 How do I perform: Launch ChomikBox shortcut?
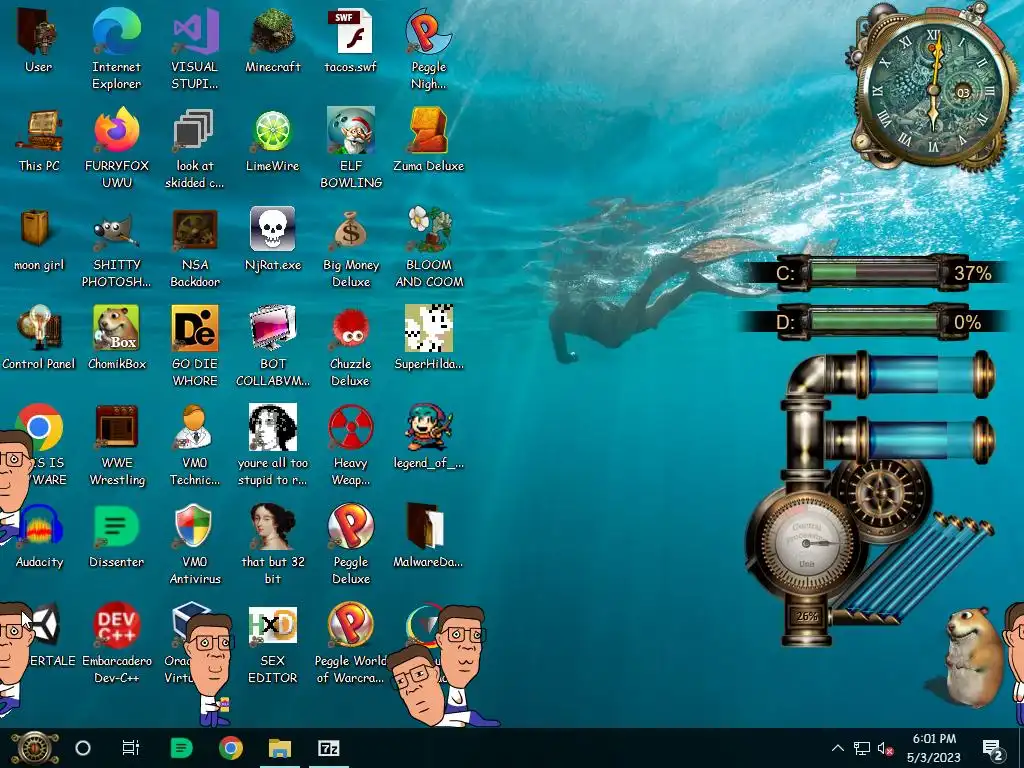[116, 339]
